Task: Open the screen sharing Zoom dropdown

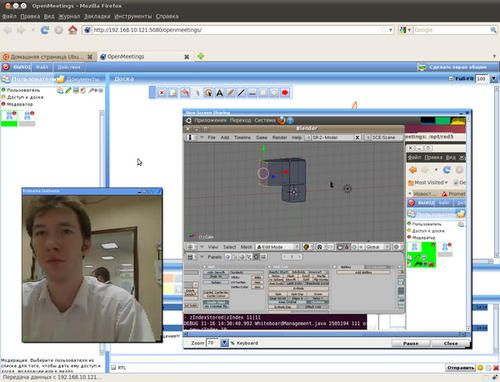Action: (x=225, y=343)
